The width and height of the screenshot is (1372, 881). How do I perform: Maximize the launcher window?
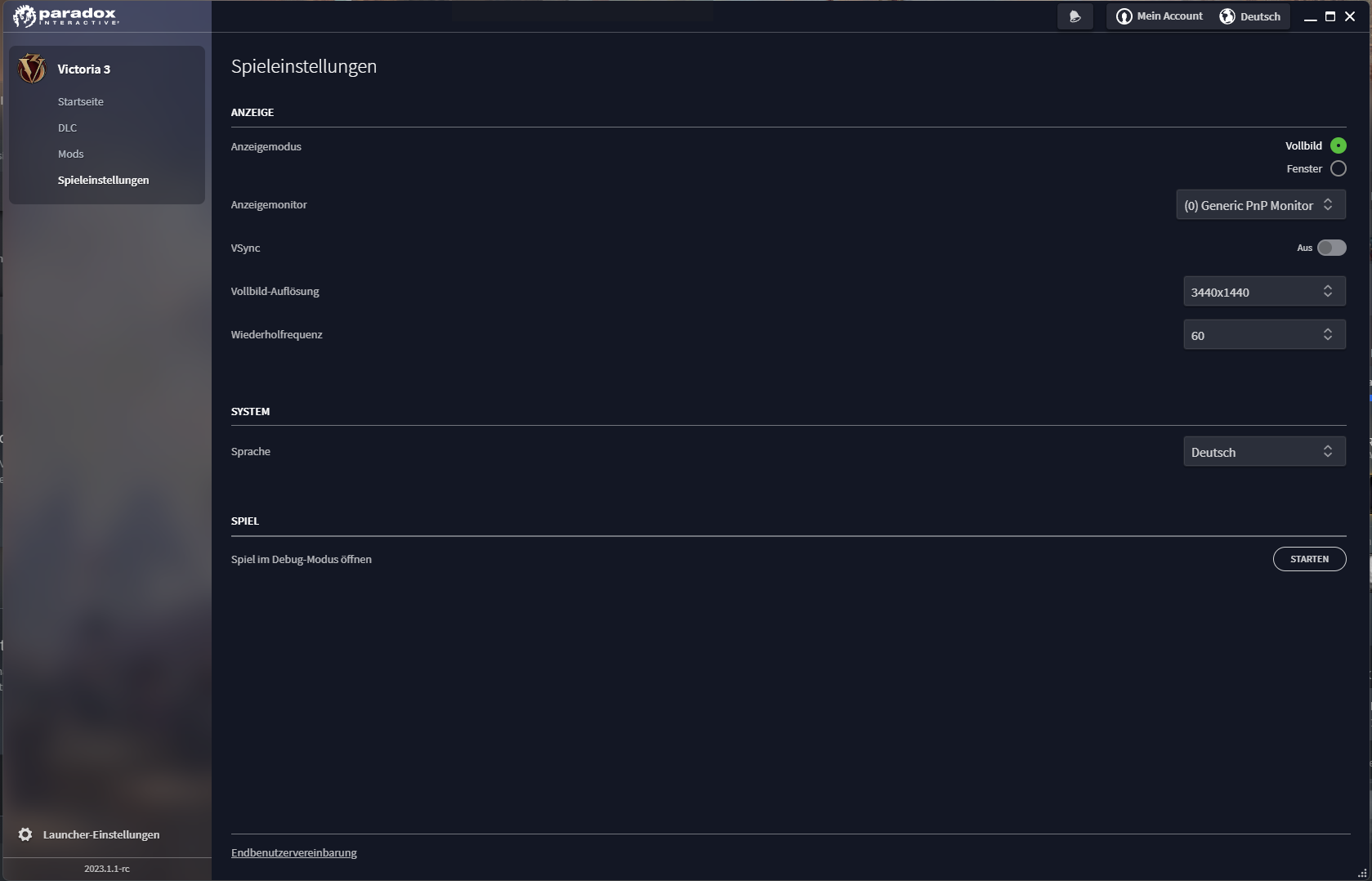point(1330,16)
